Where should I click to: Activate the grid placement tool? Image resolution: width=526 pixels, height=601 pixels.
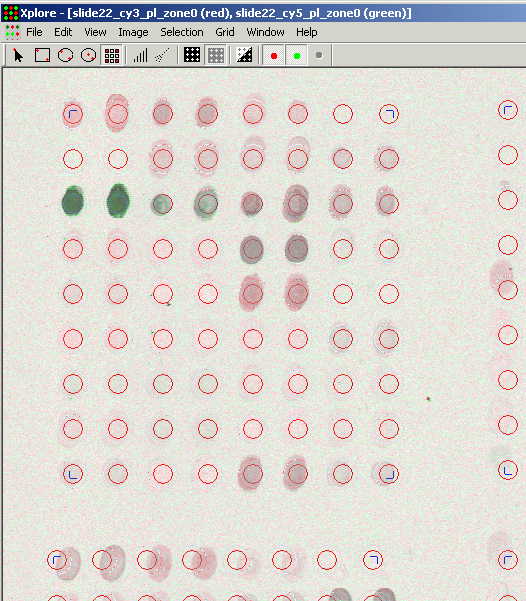pyautogui.click(x=112, y=56)
